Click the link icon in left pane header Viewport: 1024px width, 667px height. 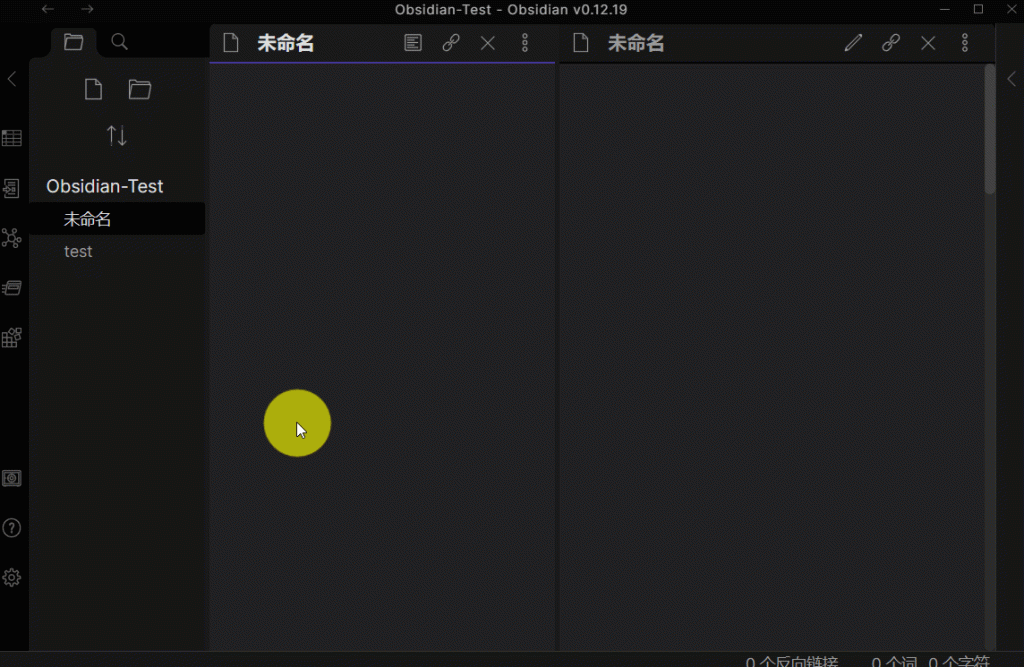point(451,43)
